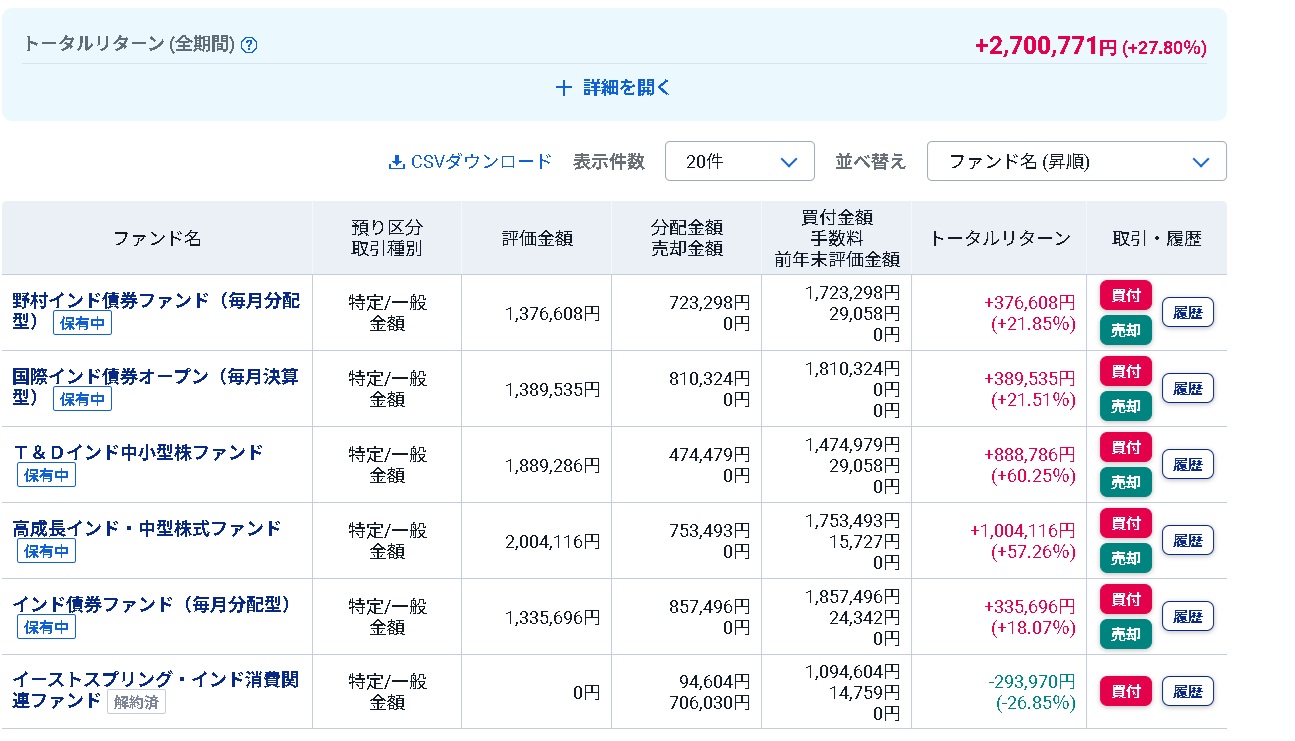Open the T&Dインド中小型株ファンド link
Viewport: 1295px width, 741px height.
point(138,452)
